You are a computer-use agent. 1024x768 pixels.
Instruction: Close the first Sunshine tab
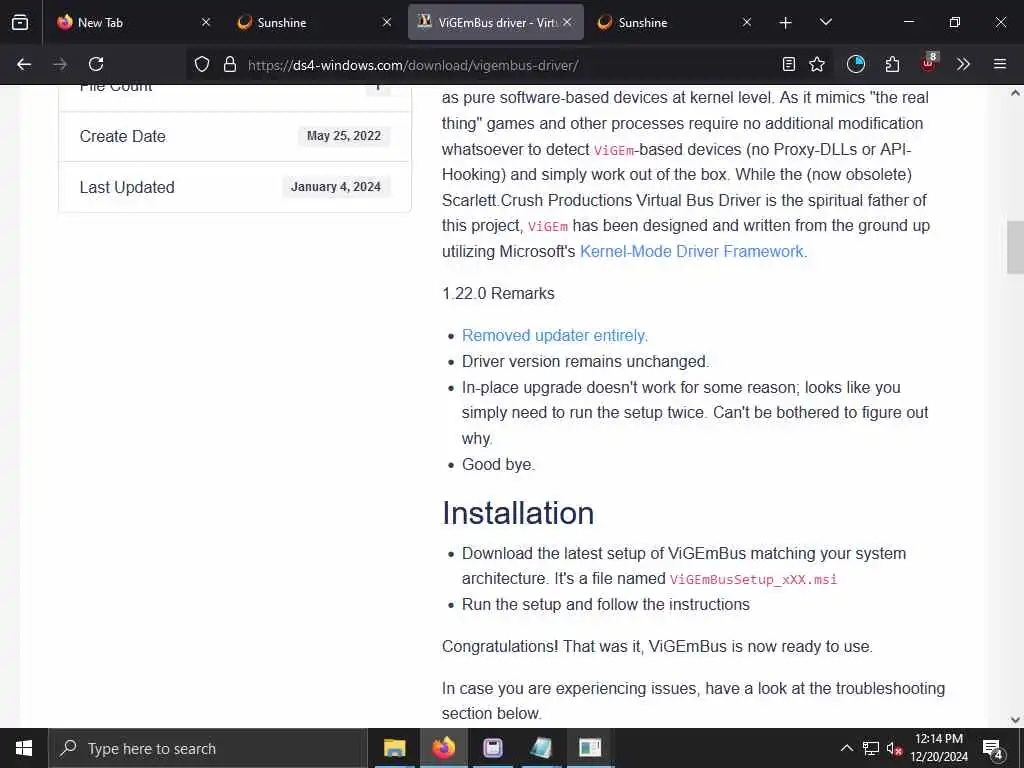[x=387, y=22]
